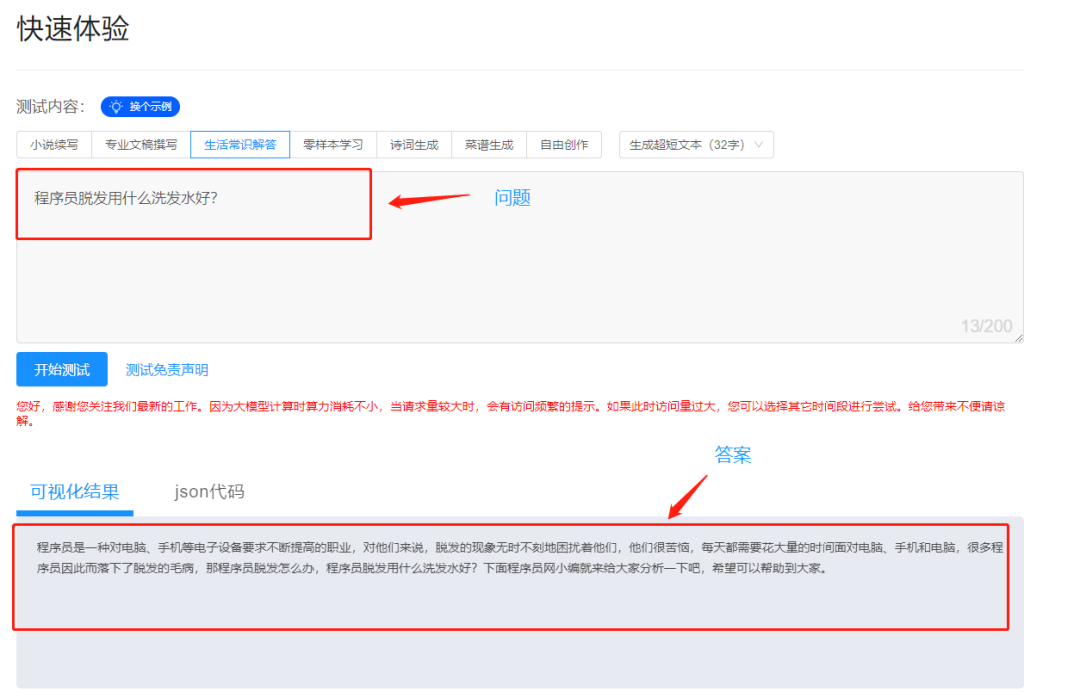This screenshot has width=1080, height=698.
Task: Switch to the 可视化结果 tab
Action: point(75,492)
